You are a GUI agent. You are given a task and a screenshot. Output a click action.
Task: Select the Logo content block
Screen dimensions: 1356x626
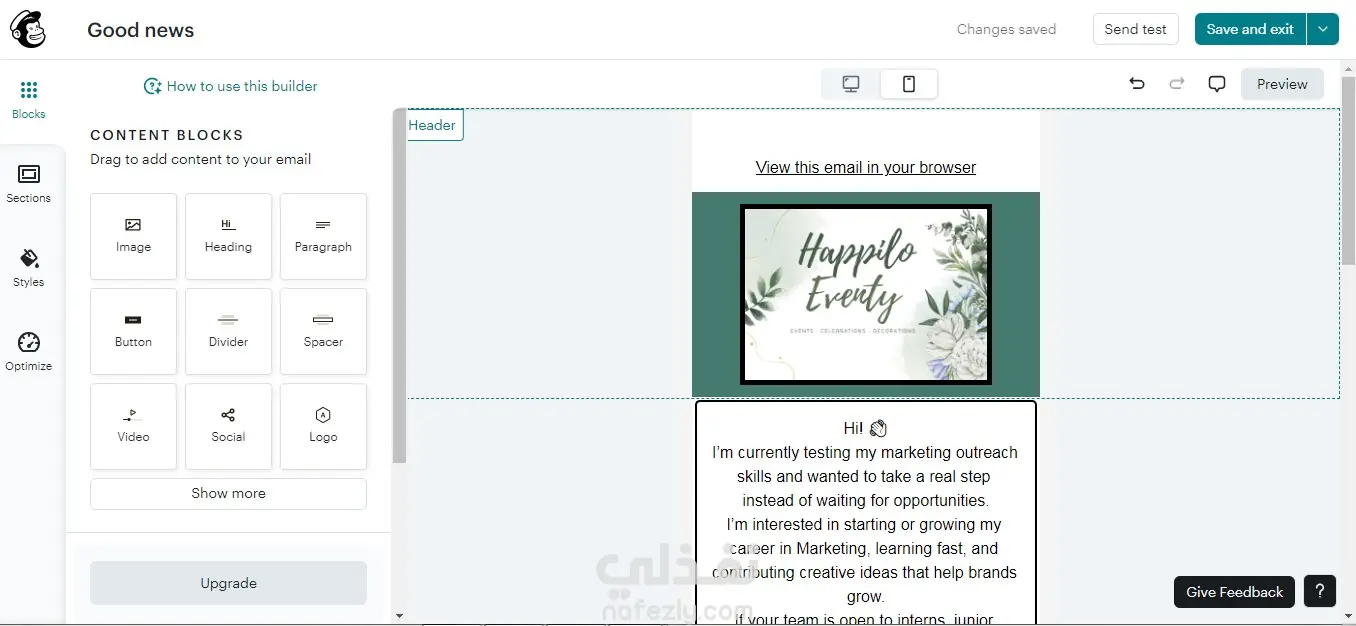coord(323,426)
